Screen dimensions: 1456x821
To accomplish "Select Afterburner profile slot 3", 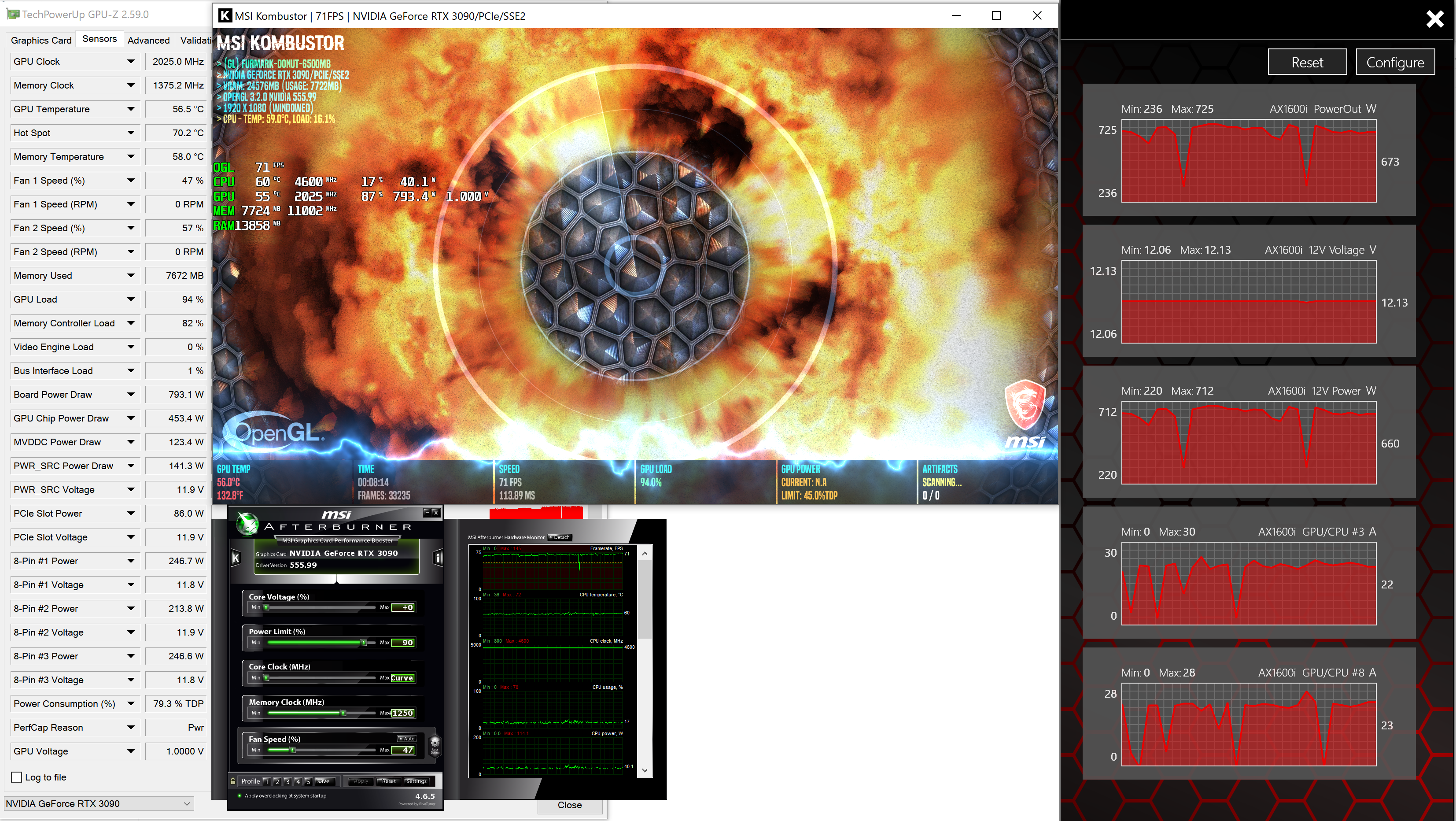I will click(x=287, y=781).
